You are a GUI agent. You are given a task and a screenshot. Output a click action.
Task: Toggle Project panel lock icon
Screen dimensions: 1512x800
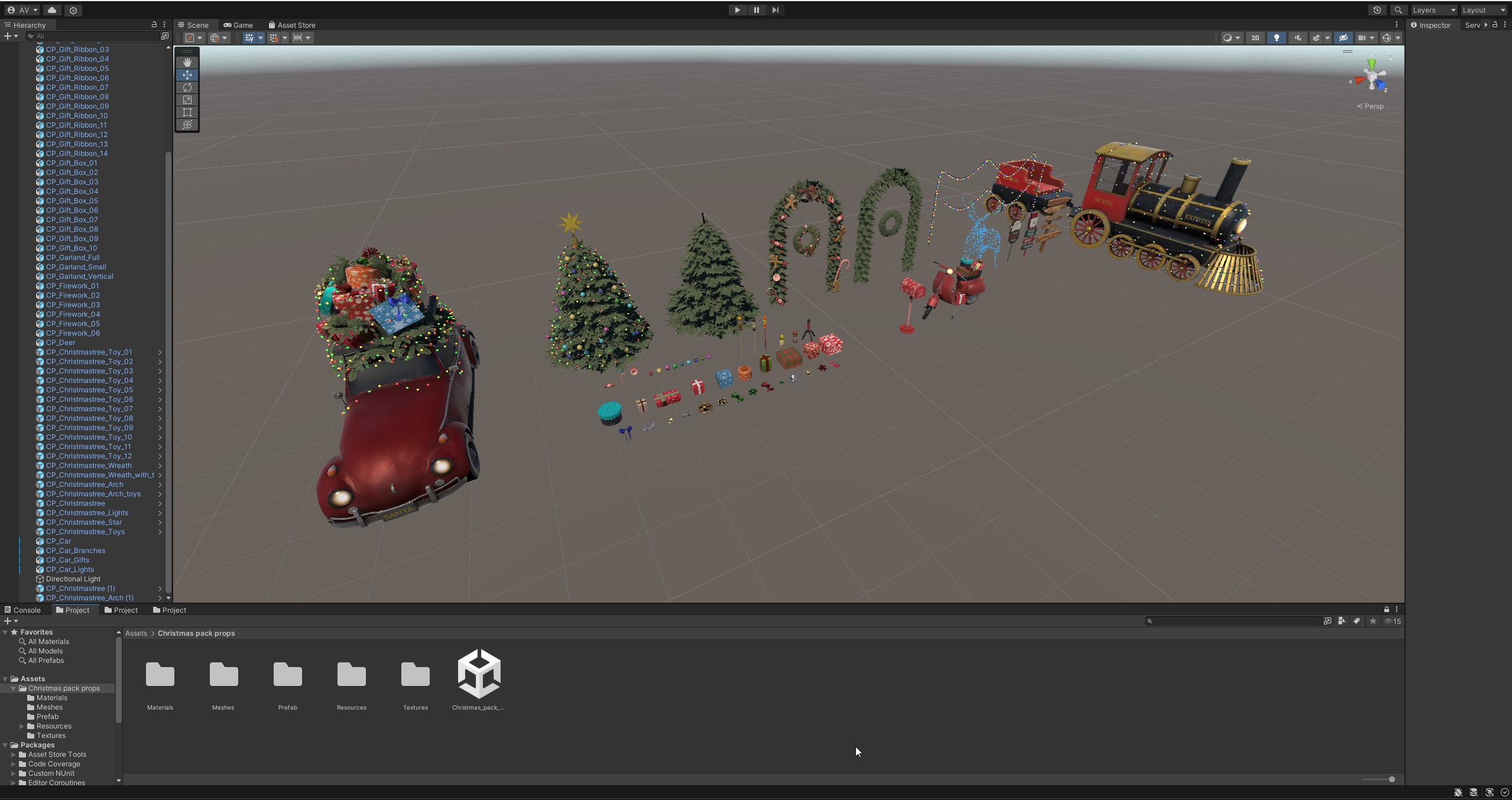pos(1386,609)
